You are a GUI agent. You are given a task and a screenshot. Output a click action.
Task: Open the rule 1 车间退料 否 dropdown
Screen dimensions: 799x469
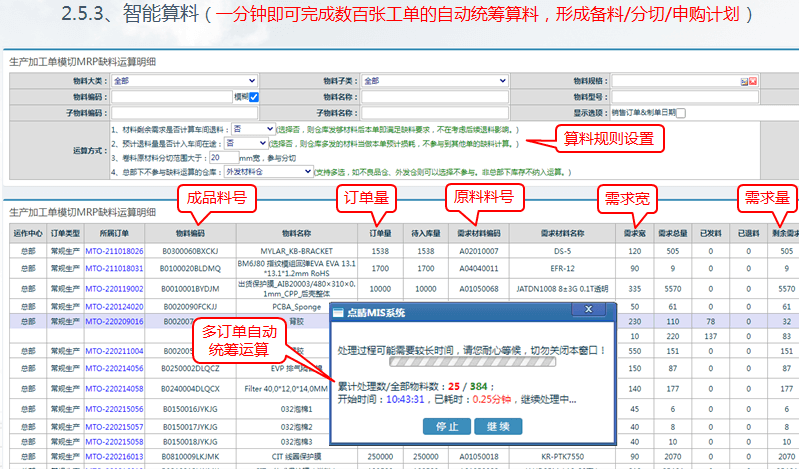point(252,129)
